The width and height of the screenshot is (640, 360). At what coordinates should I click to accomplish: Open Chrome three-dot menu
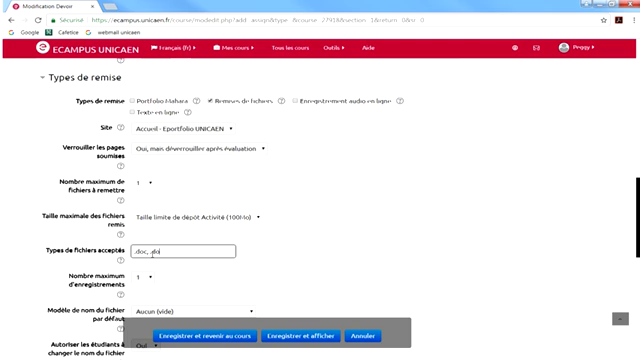click(634, 20)
